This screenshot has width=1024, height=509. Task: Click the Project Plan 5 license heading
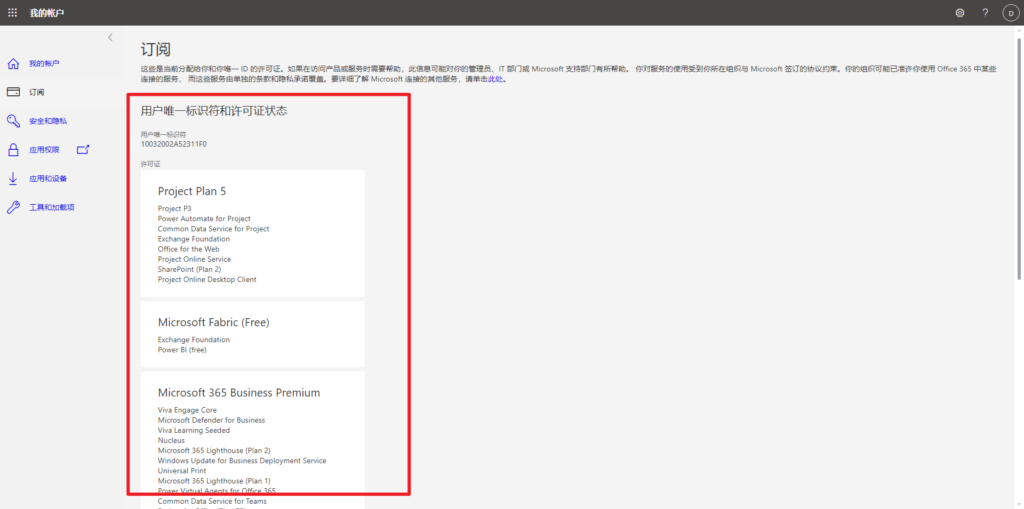pos(198,191)
